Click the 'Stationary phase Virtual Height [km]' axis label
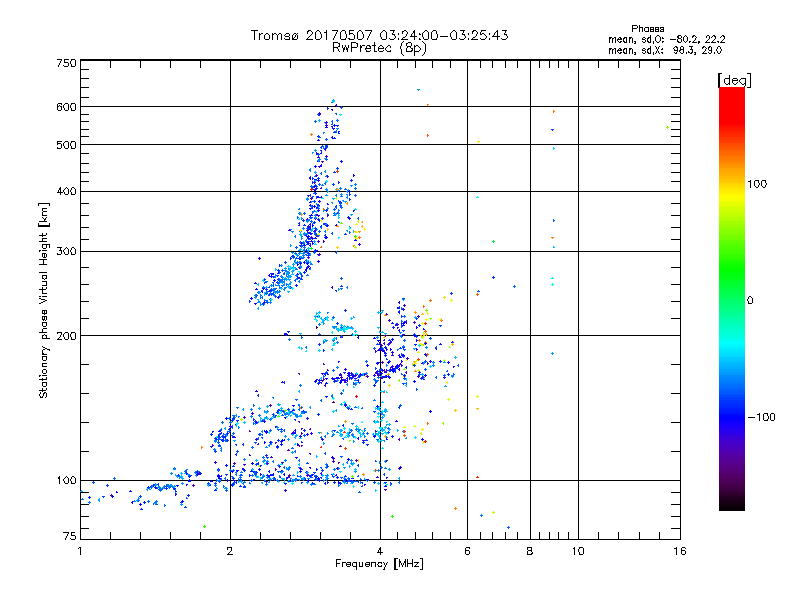The height and width of the screenshot is (600, 800). (44, 301)
